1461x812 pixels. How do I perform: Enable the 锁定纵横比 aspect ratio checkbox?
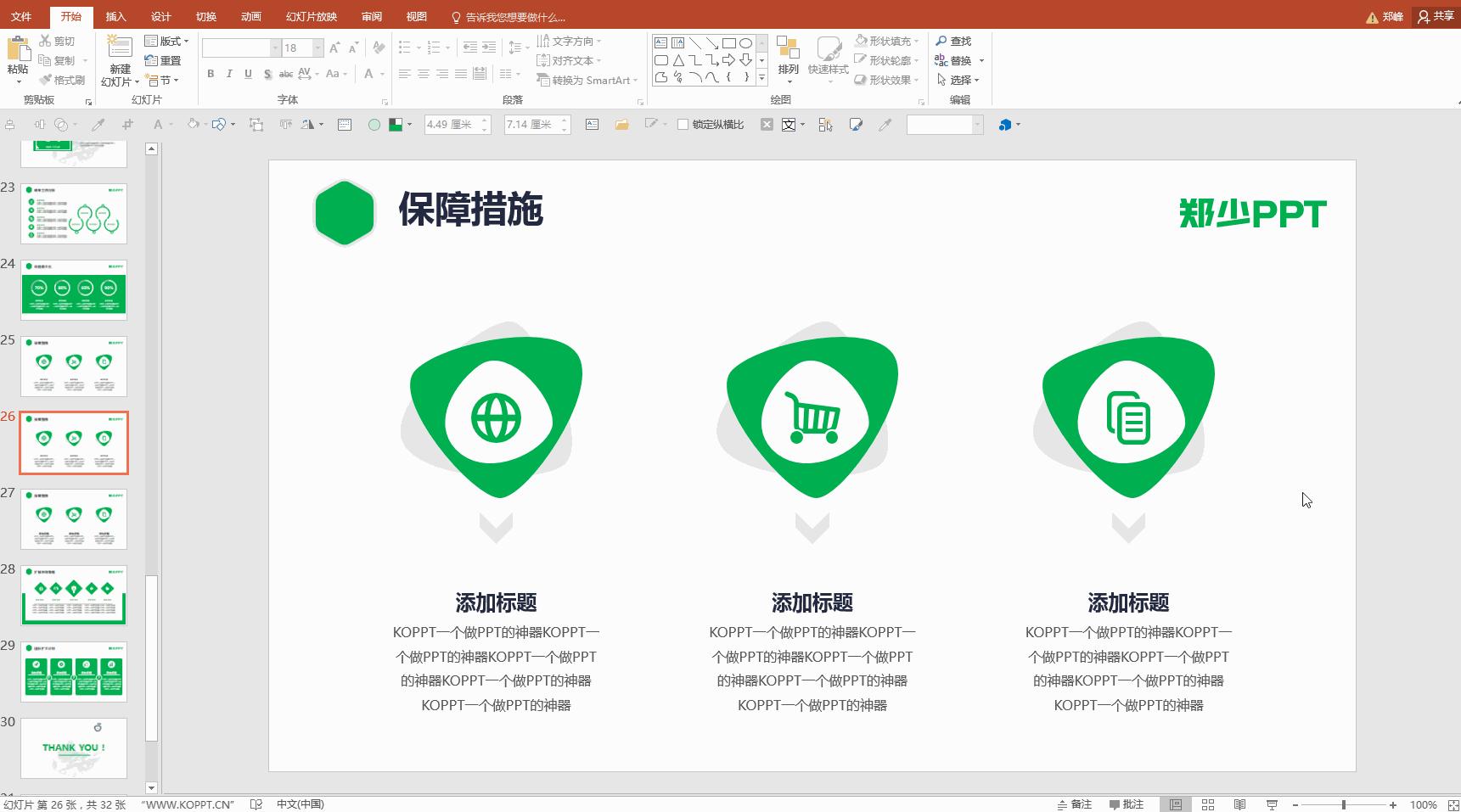coord(684,124)
